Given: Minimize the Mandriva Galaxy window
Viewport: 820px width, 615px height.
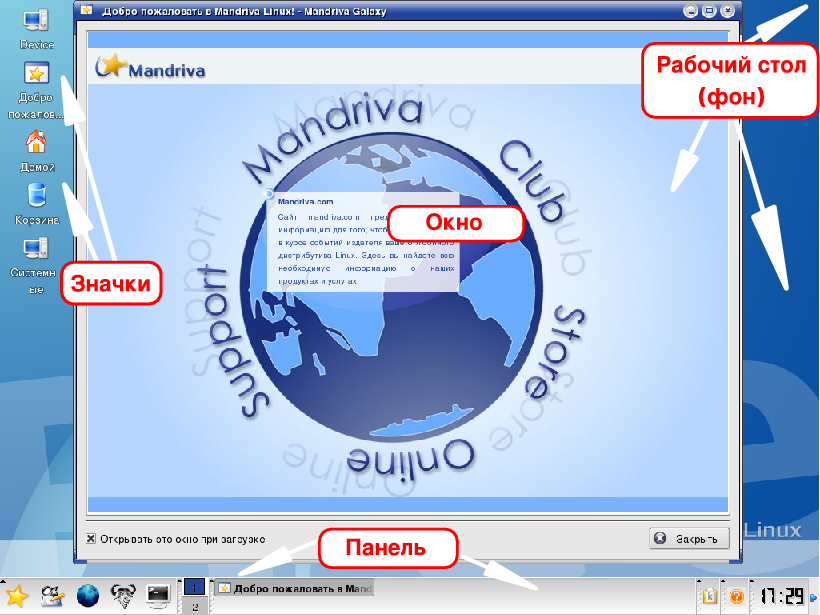Looking at the screenshot, I should (x=691, y=10).
